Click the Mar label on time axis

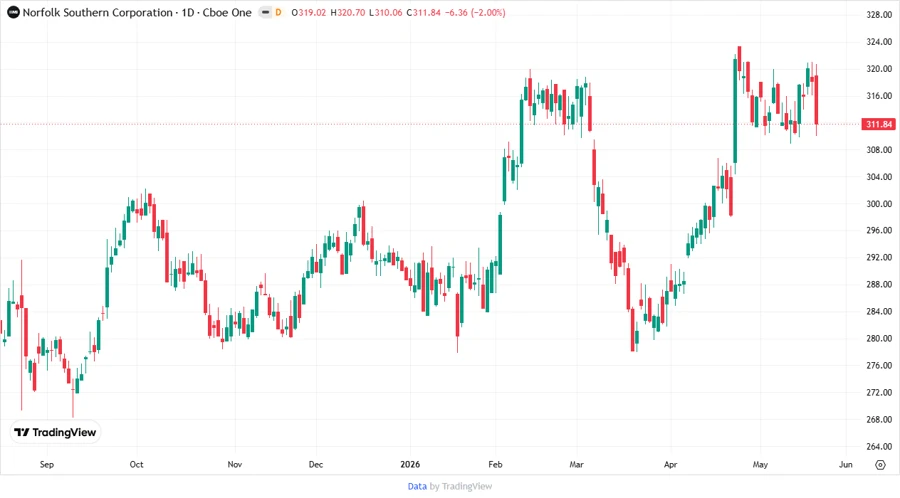(576, 464)
